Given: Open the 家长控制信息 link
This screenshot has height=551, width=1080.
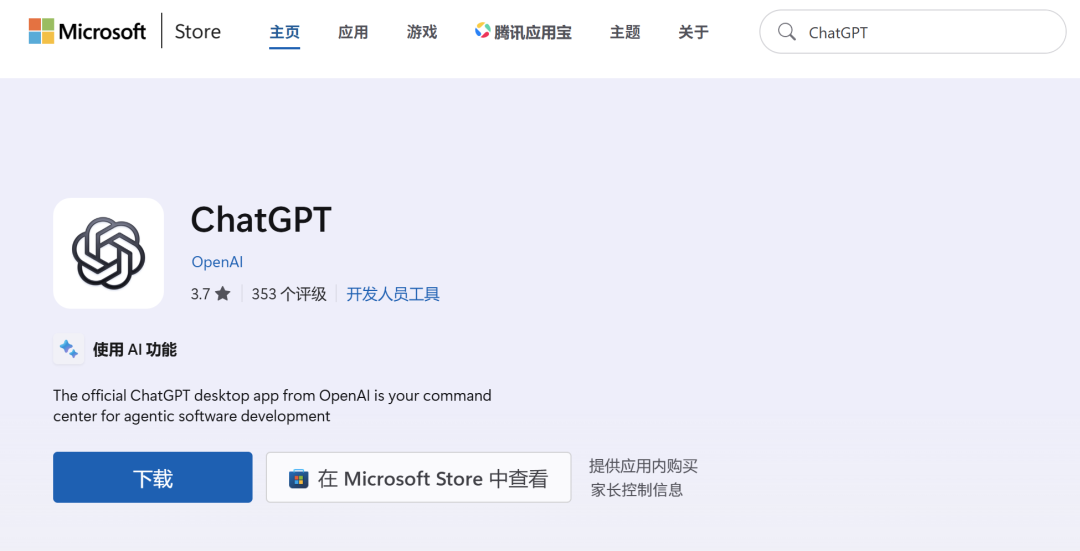Looking at the screenshot, I should pyautogui.click(x=636, y=490).
